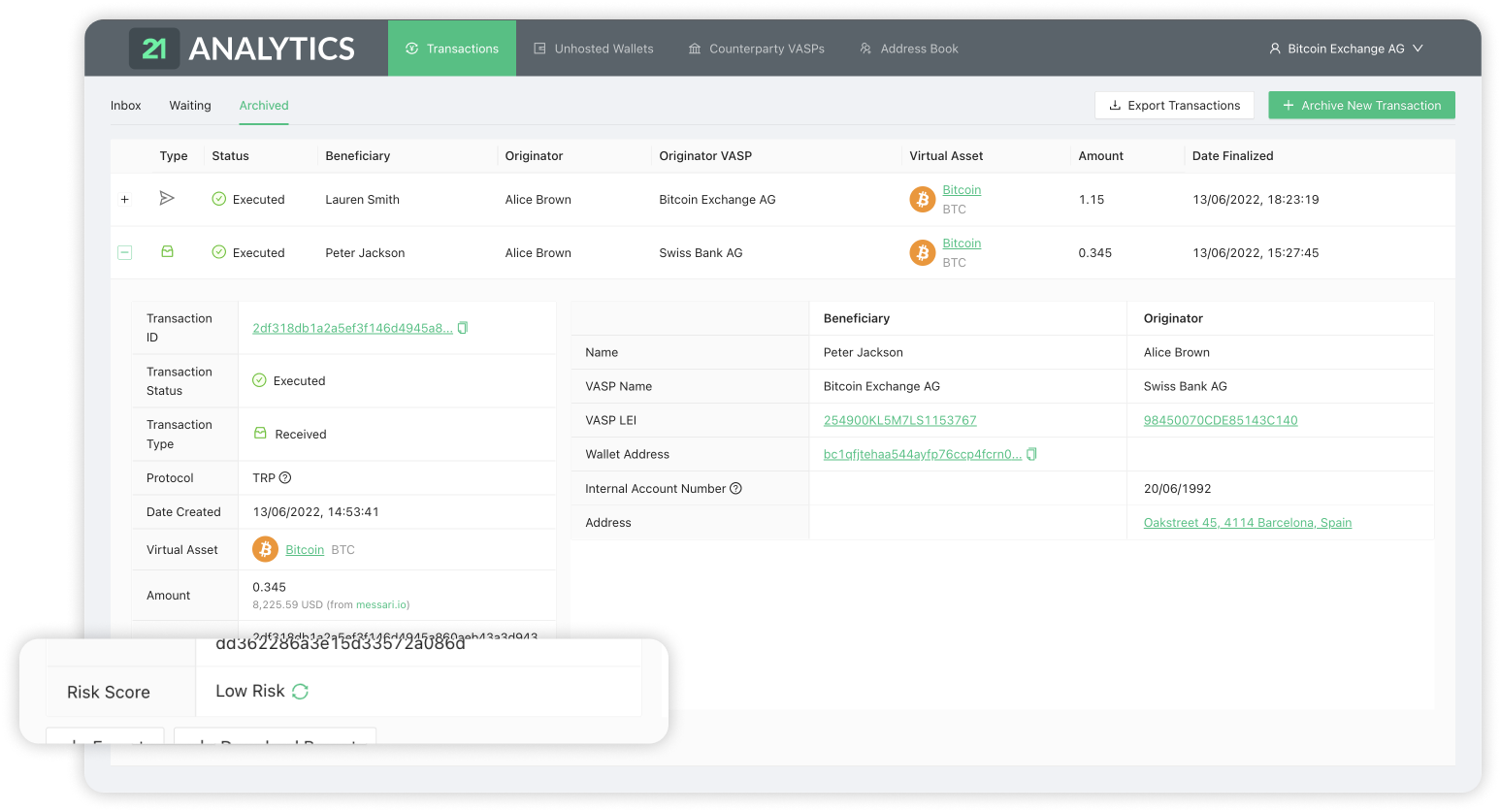Screen dimensions: 1501x812
Task: Open the messari.io price source link
Action: [378, 603]
